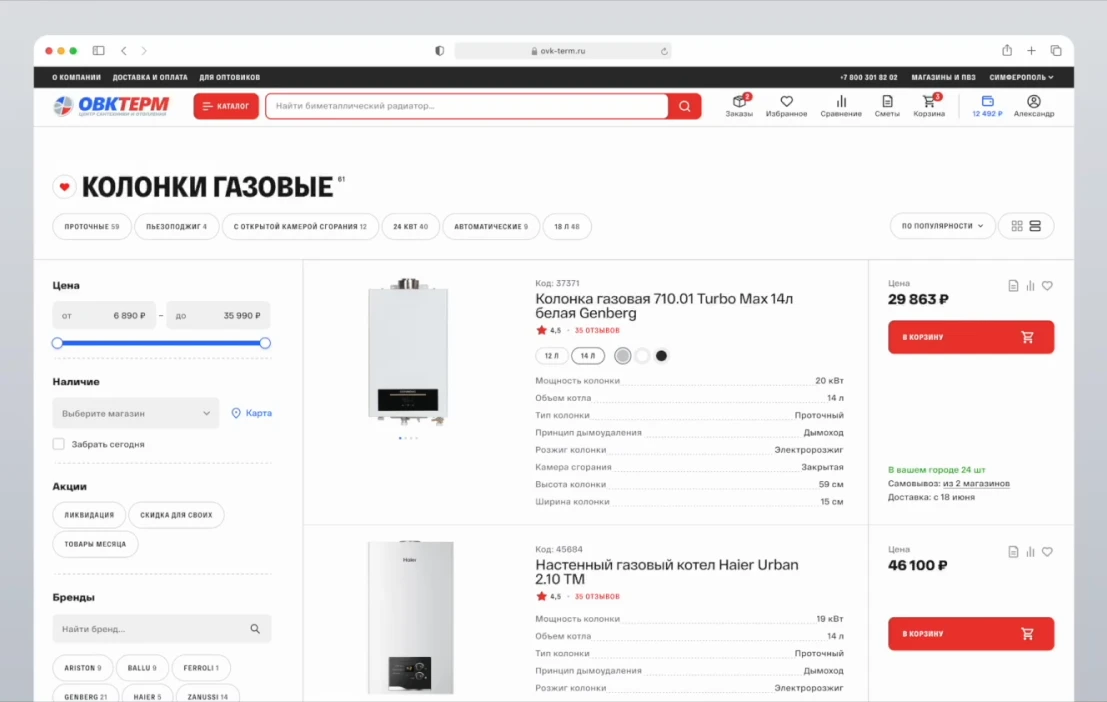Click the minimum price slider handle
Image resolution: width=1107 pixels, height=702 pixels.
(58, 343)
